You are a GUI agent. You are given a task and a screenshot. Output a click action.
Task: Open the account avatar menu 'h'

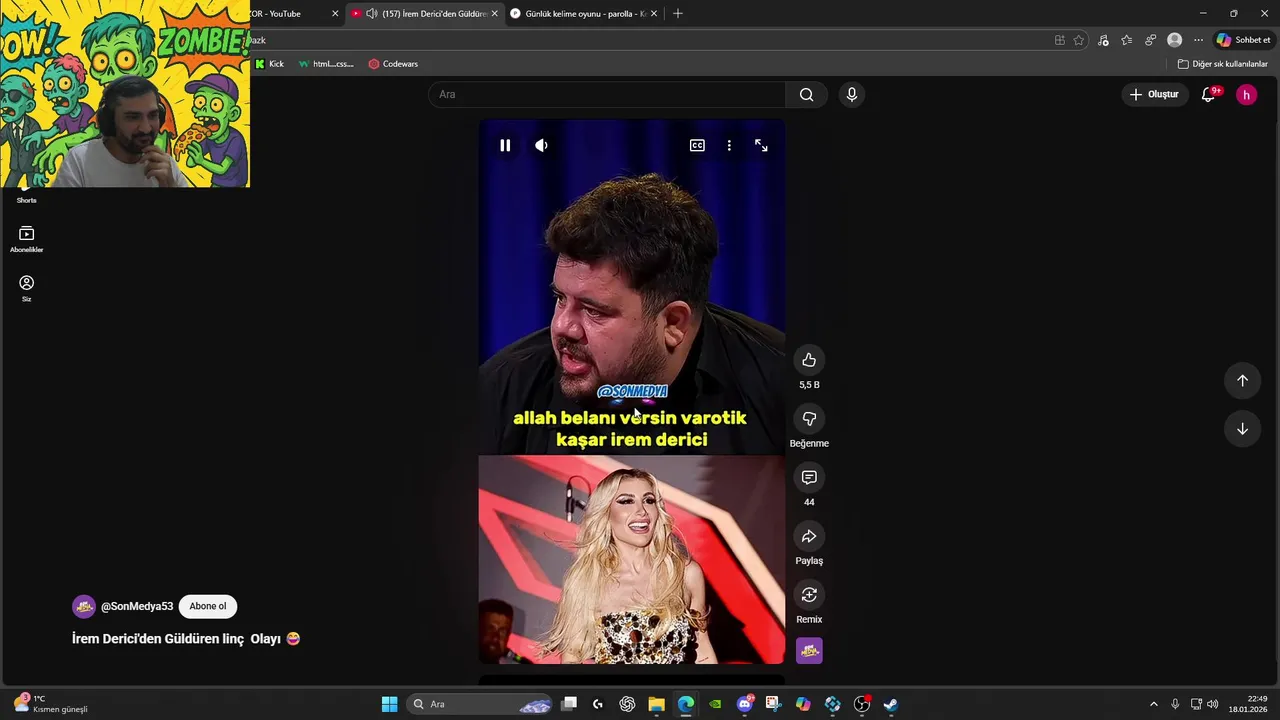click(1246, 95)
